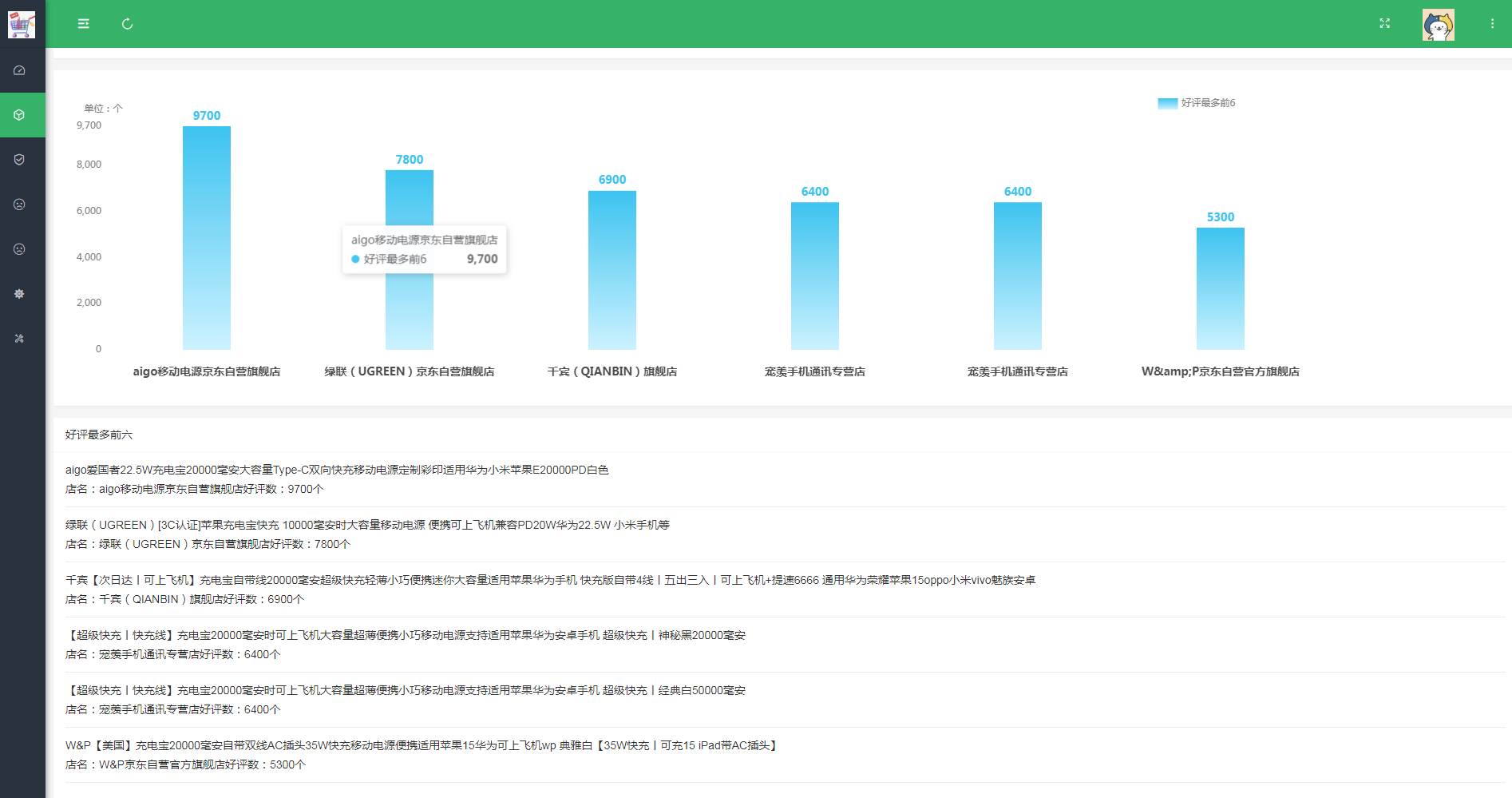Screen dimensions: 1512x798
Task: Click 店名 line showing 好评数：9700个
Action: [195, 489]
